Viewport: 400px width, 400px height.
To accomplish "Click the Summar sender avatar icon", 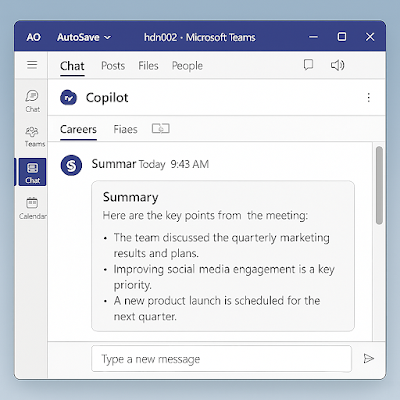I will [71, 165].
